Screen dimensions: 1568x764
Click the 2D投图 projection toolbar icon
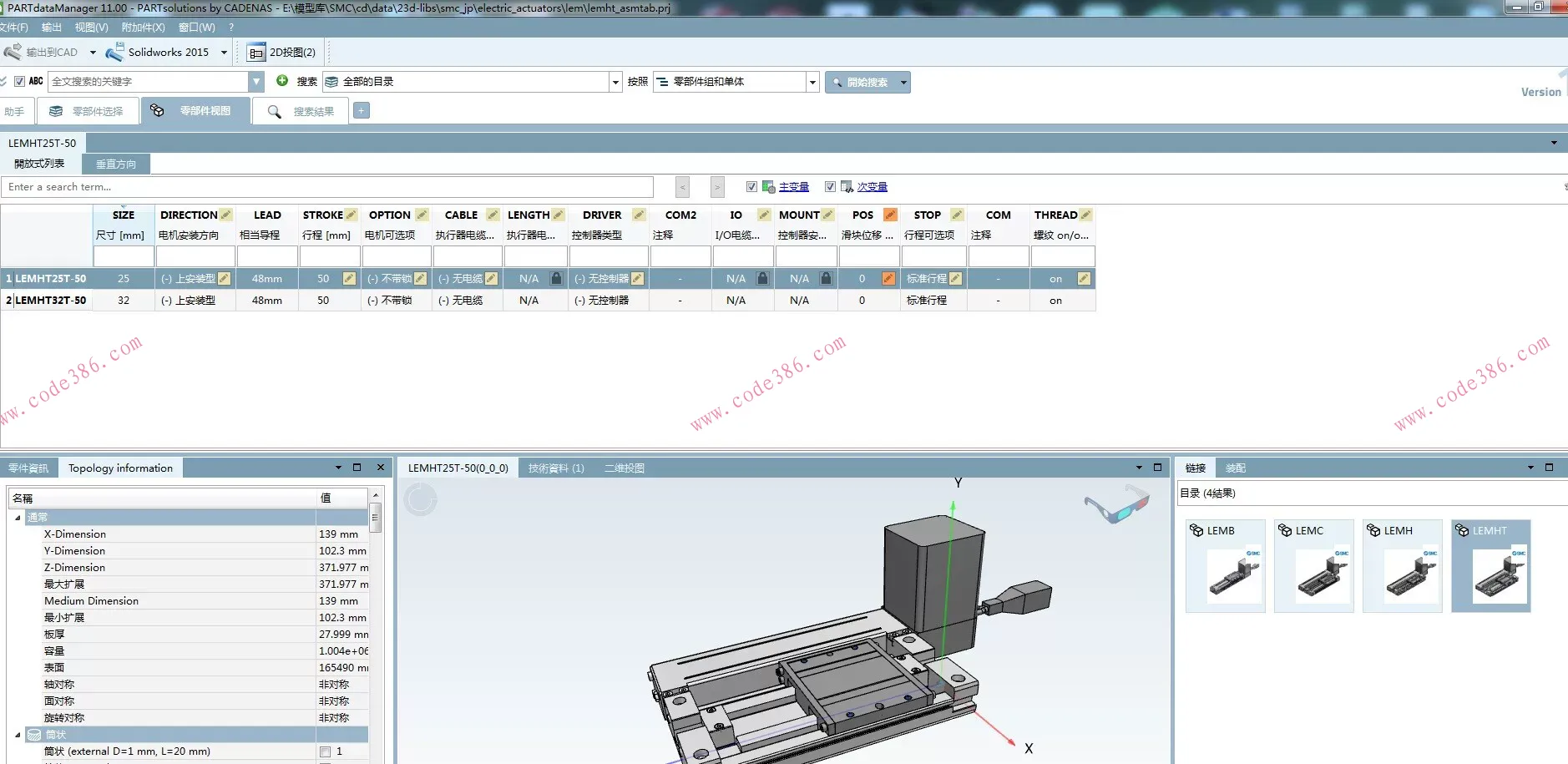coord(256,53)
